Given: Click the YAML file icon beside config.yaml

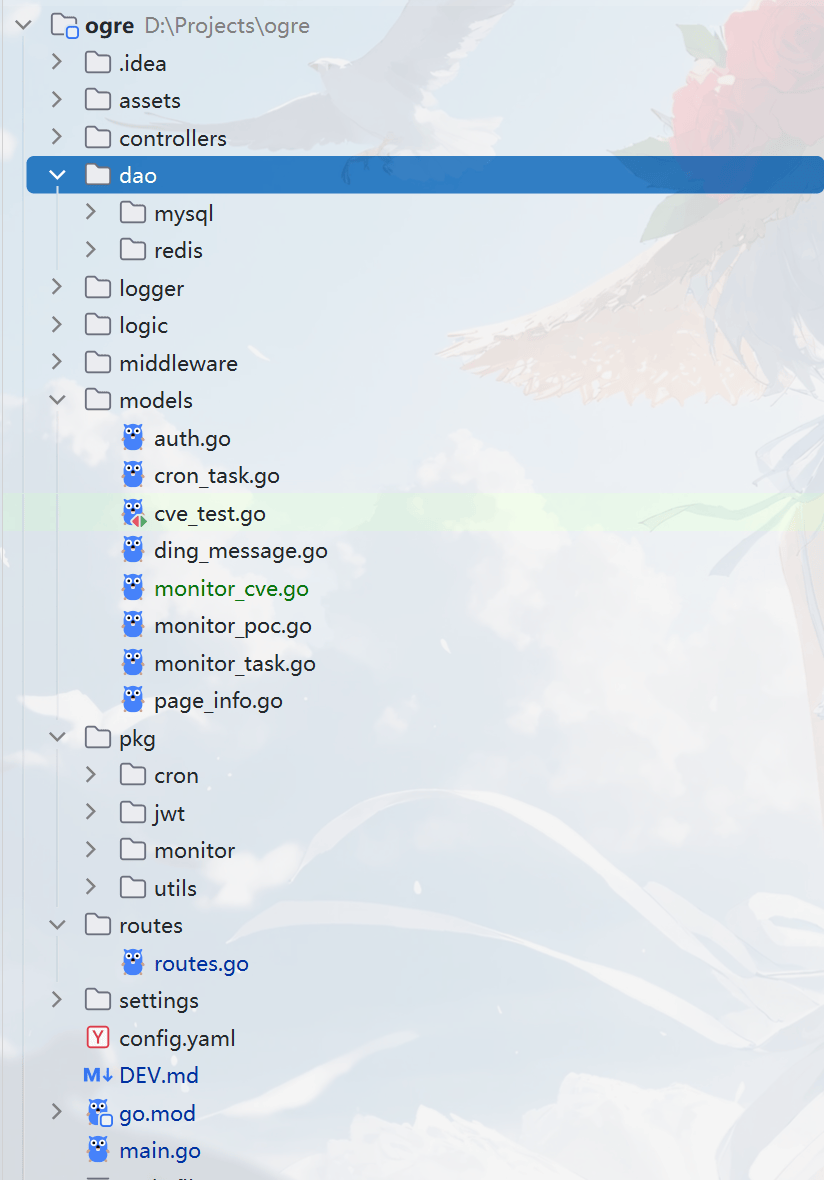Looking at the screenshot, I should (x=98, y=1038).
